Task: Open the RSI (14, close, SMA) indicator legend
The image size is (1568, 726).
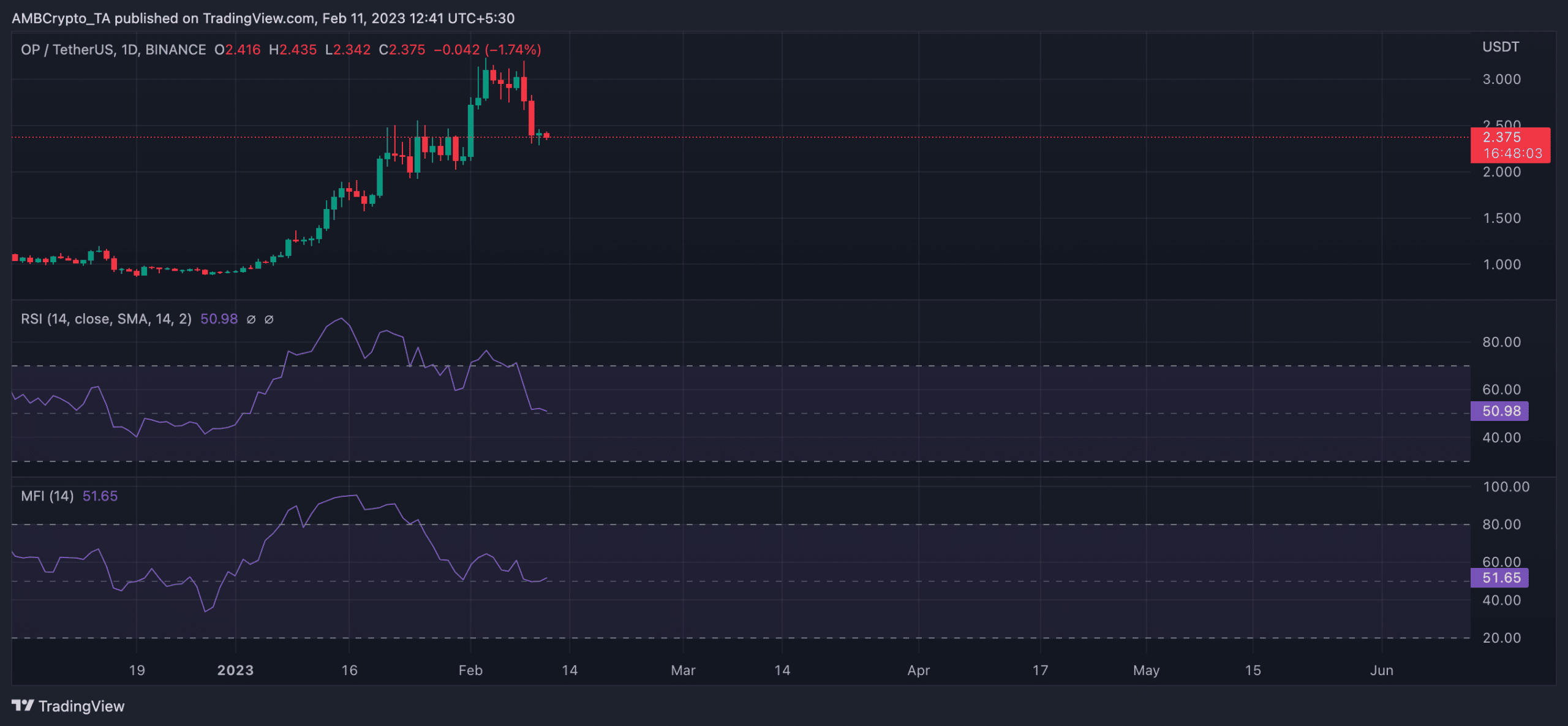Action: (106, 319)
